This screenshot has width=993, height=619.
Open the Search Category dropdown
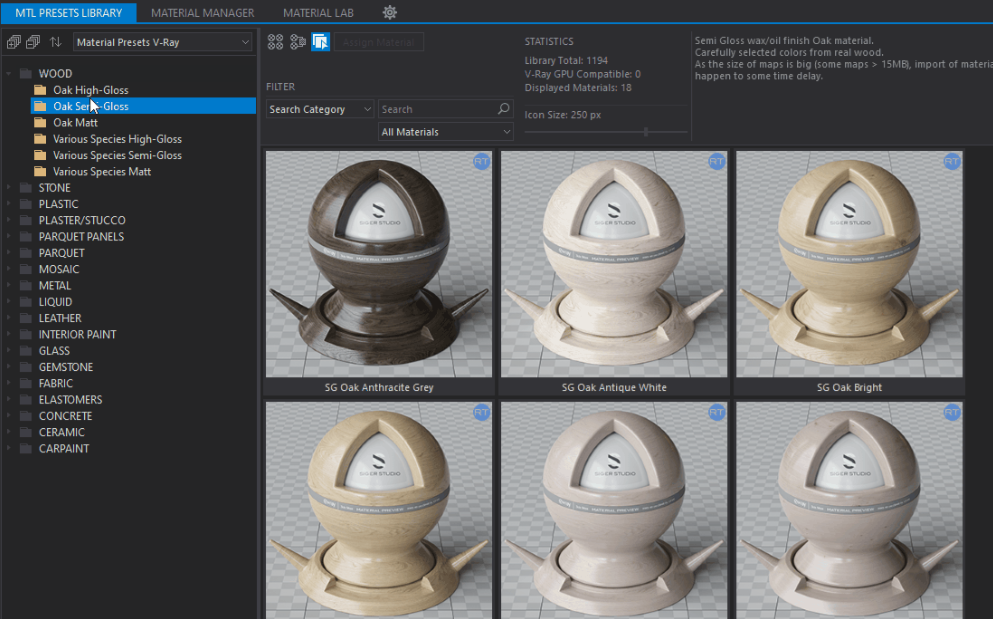[320, 109]
